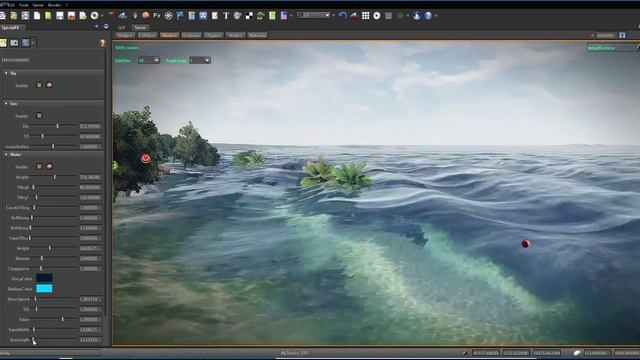Click the sun direction value field
This screenshot has width=640, height=360.
pos(90,126)
